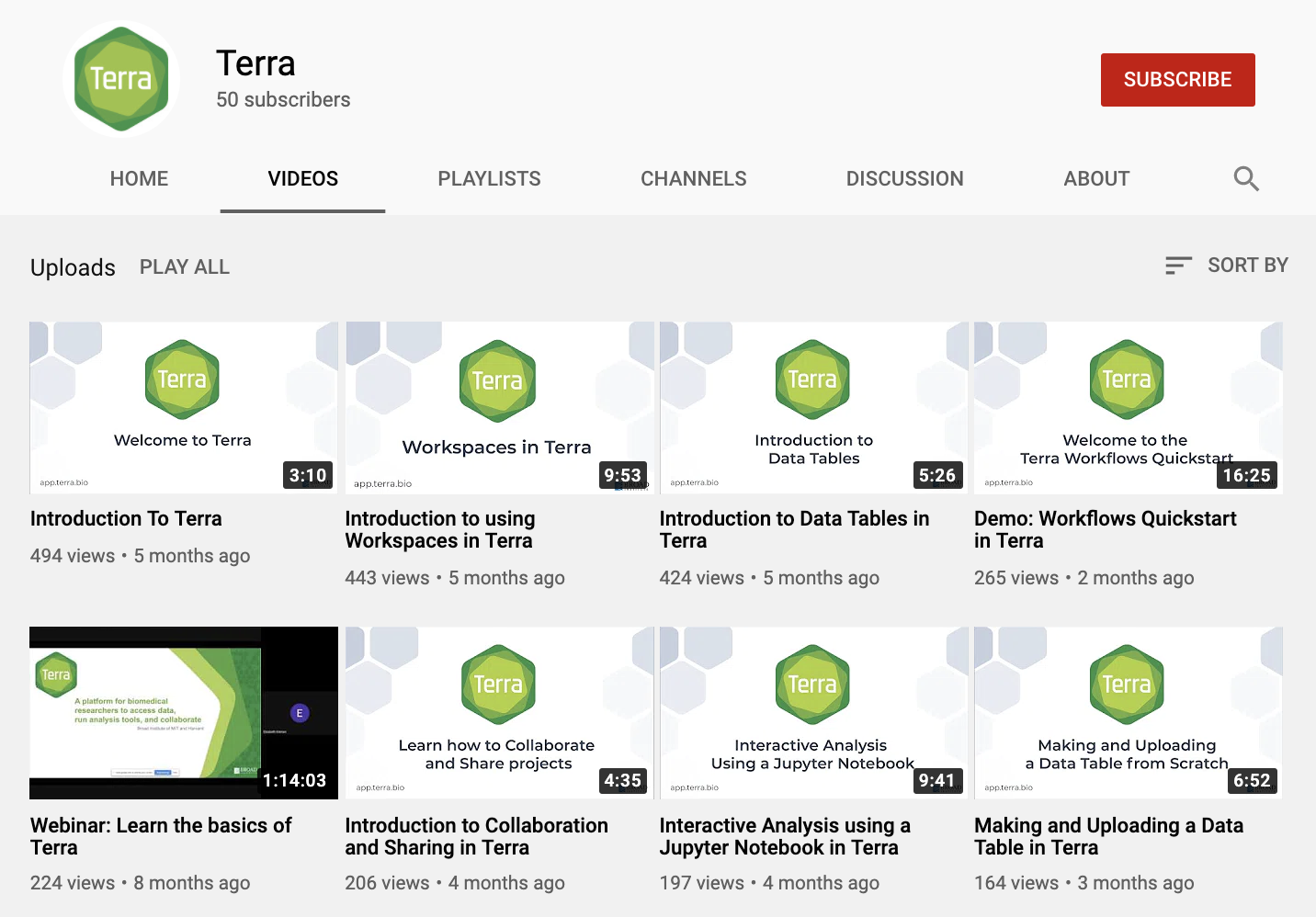Open the webinar video thumbnail
This screenshot has height=917, width=1316.
point(184,713)
